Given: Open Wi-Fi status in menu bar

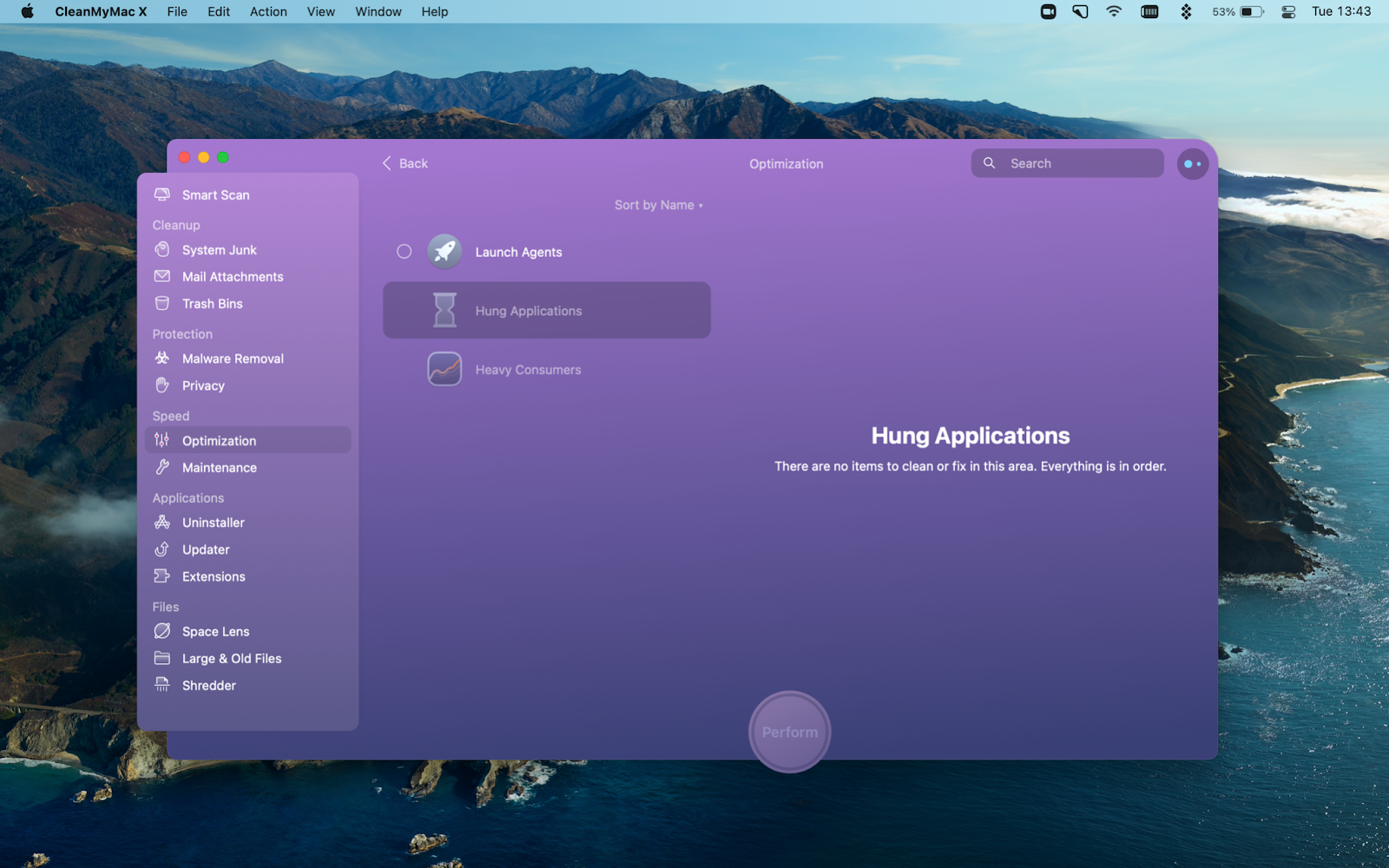Looking at the screenshot, I should tap(1114, 11).
